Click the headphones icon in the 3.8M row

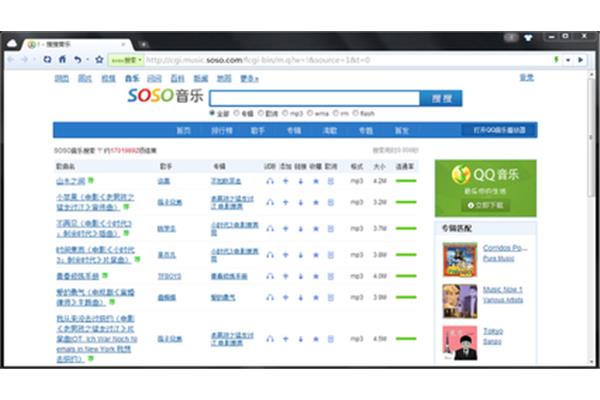pyautogui.click(x=270, y=255)
